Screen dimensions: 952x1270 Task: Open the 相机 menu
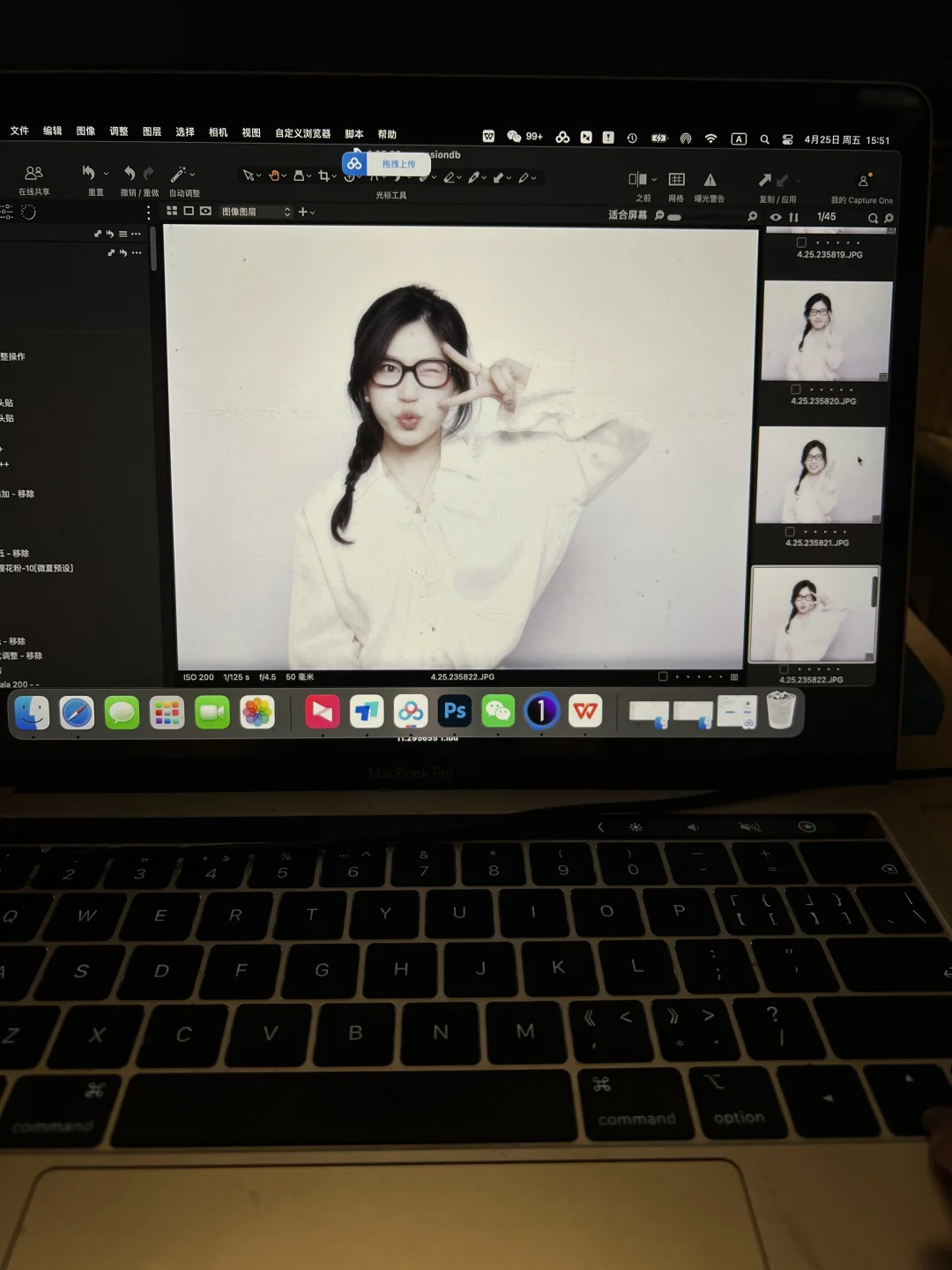click(x=218, y=132)
